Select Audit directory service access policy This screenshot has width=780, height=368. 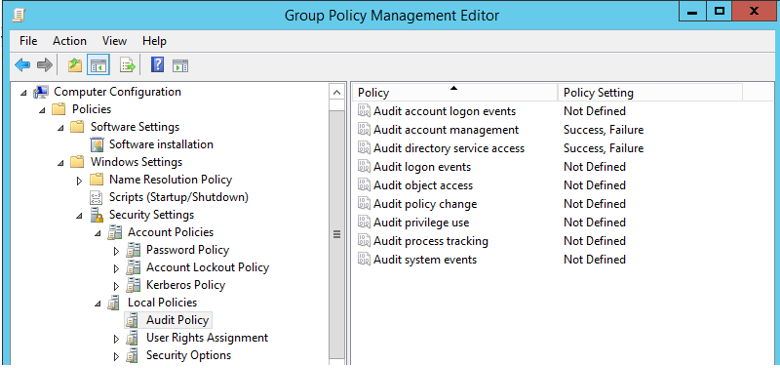click(x=449, y=148)
